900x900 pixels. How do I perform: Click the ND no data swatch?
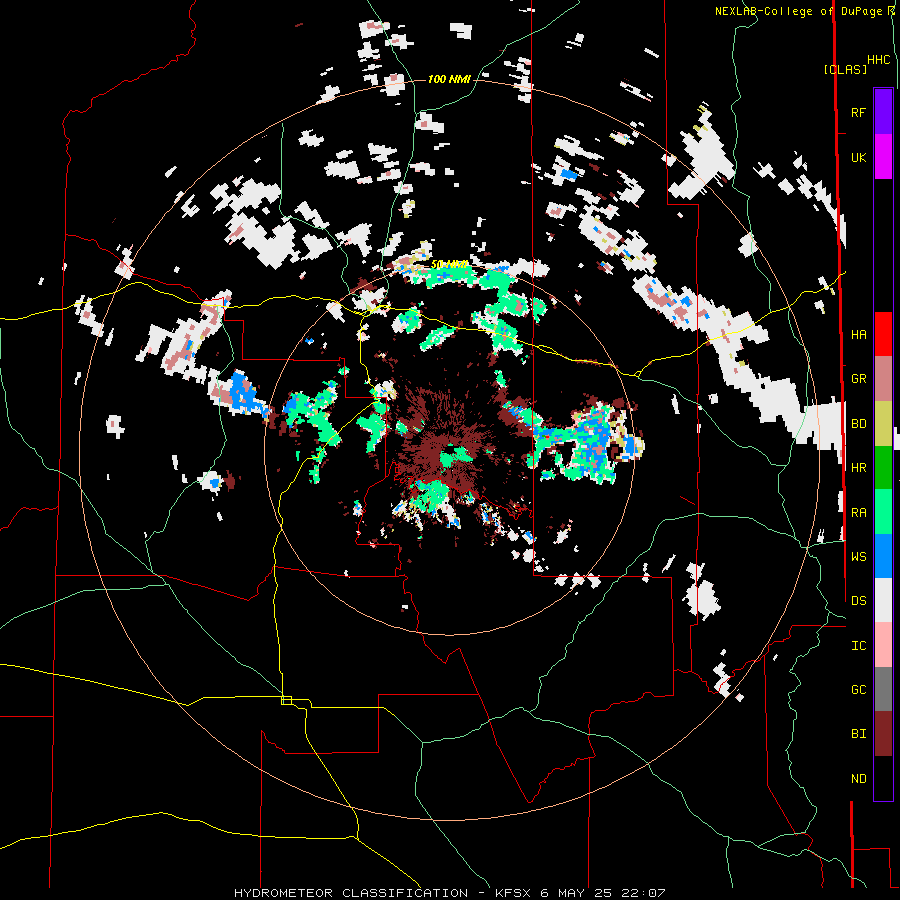tap(883, 778)
